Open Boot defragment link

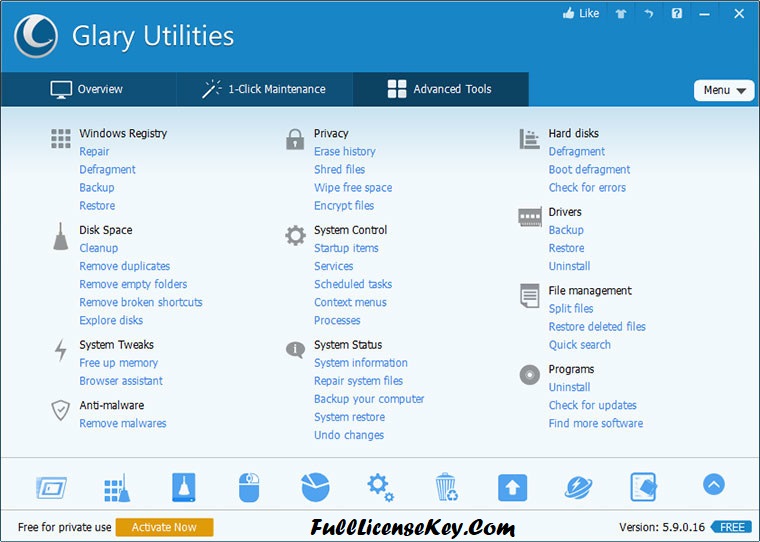[589, 169]
